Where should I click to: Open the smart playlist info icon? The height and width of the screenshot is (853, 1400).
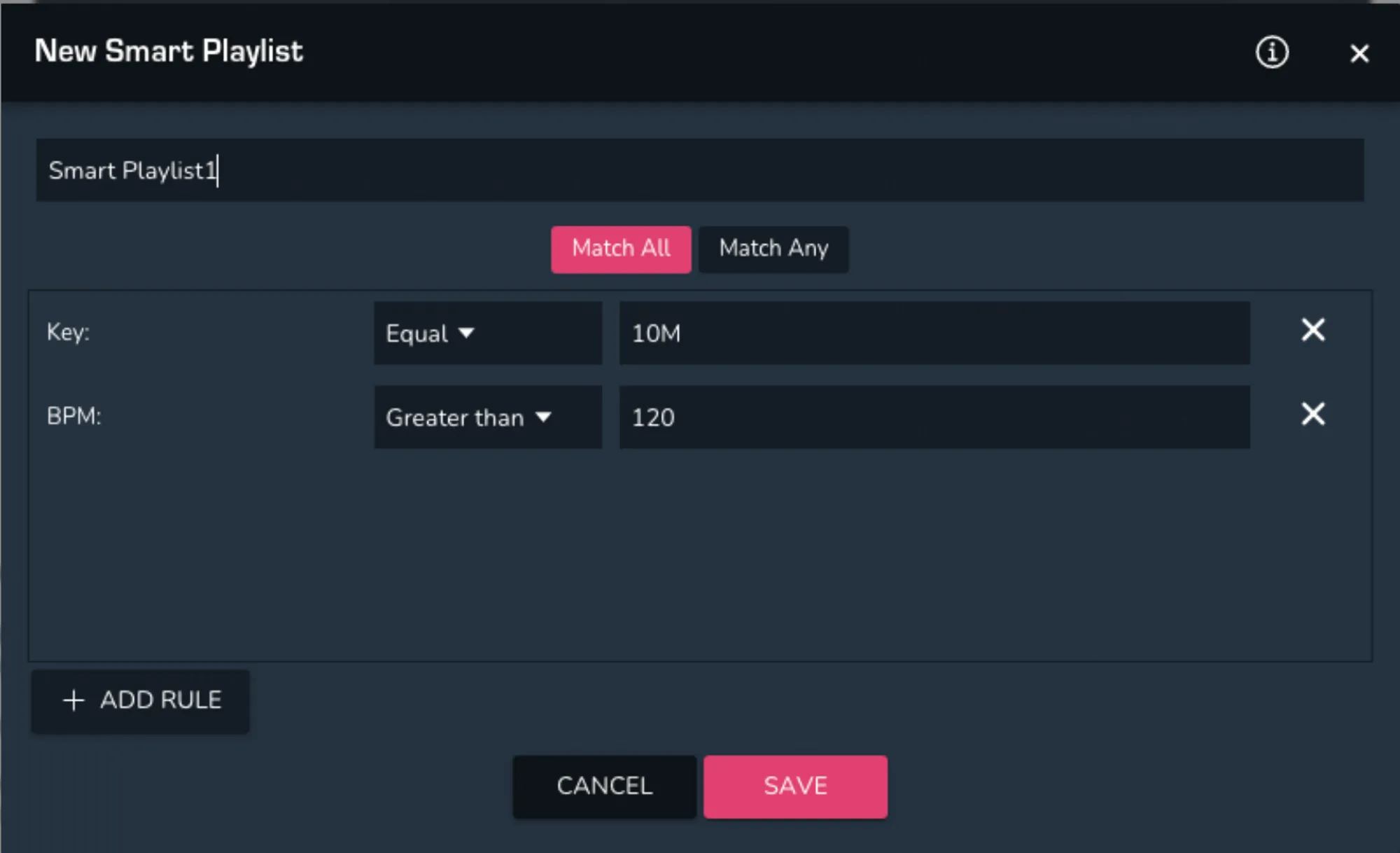1271,53
